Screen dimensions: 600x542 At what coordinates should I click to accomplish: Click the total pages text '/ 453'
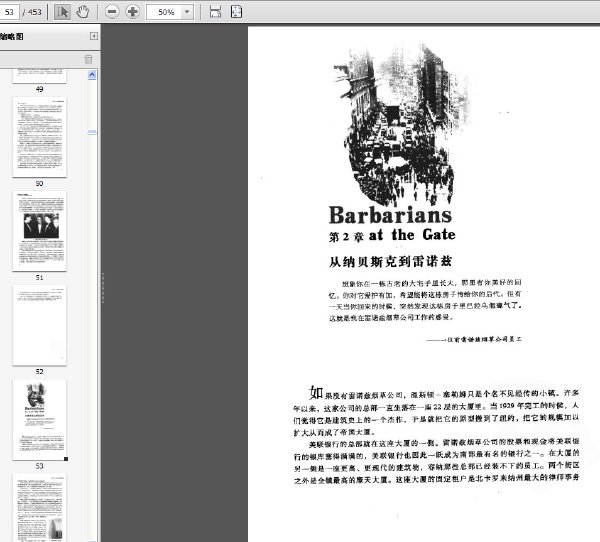[x=32, y=12]
